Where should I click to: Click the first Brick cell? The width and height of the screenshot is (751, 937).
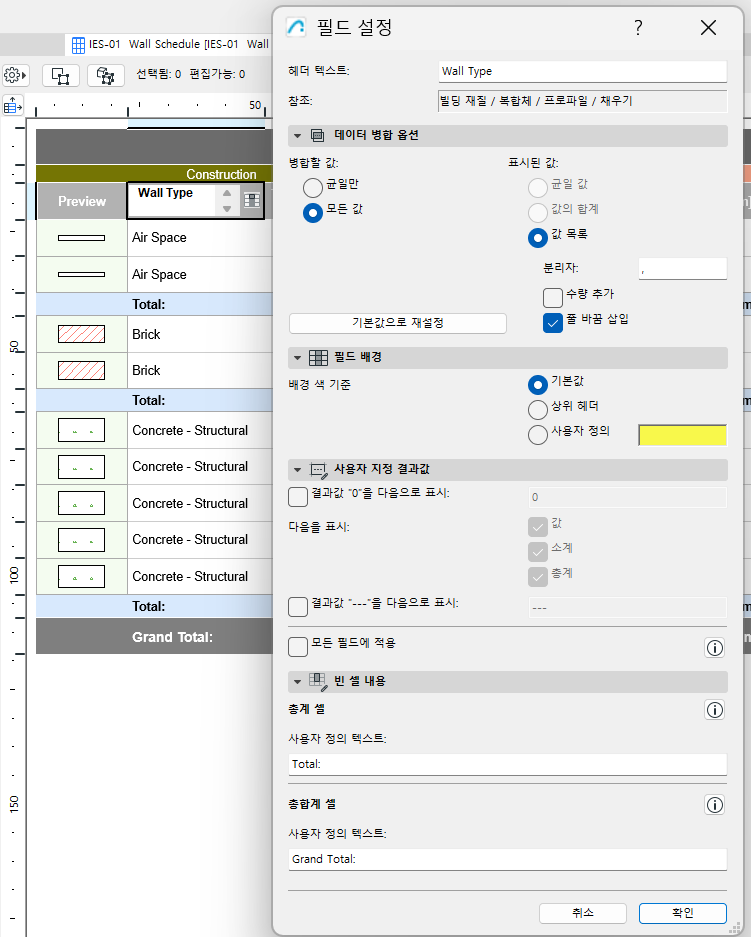(x=200, y=335)
